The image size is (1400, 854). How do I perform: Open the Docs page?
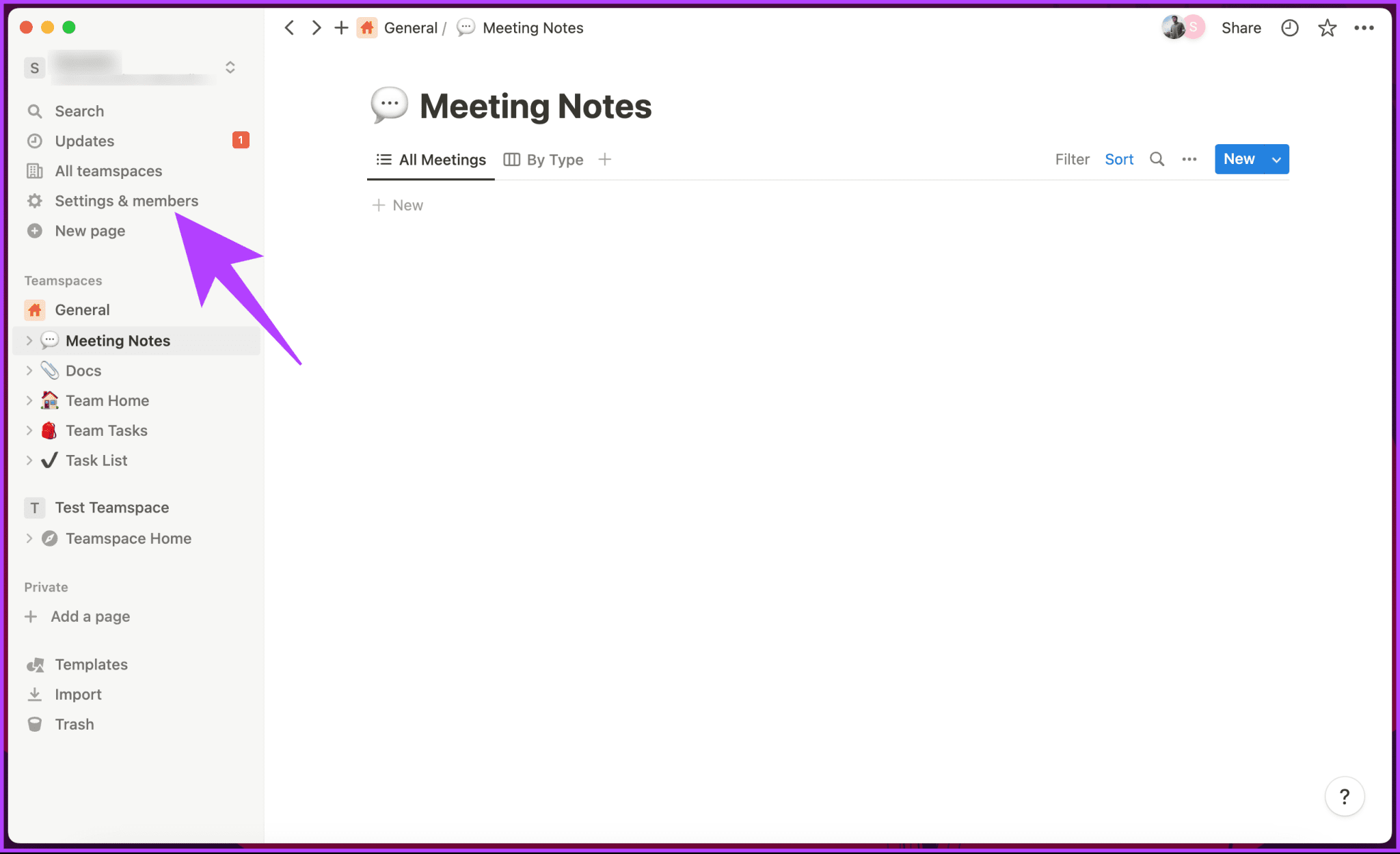coord(83,371)
